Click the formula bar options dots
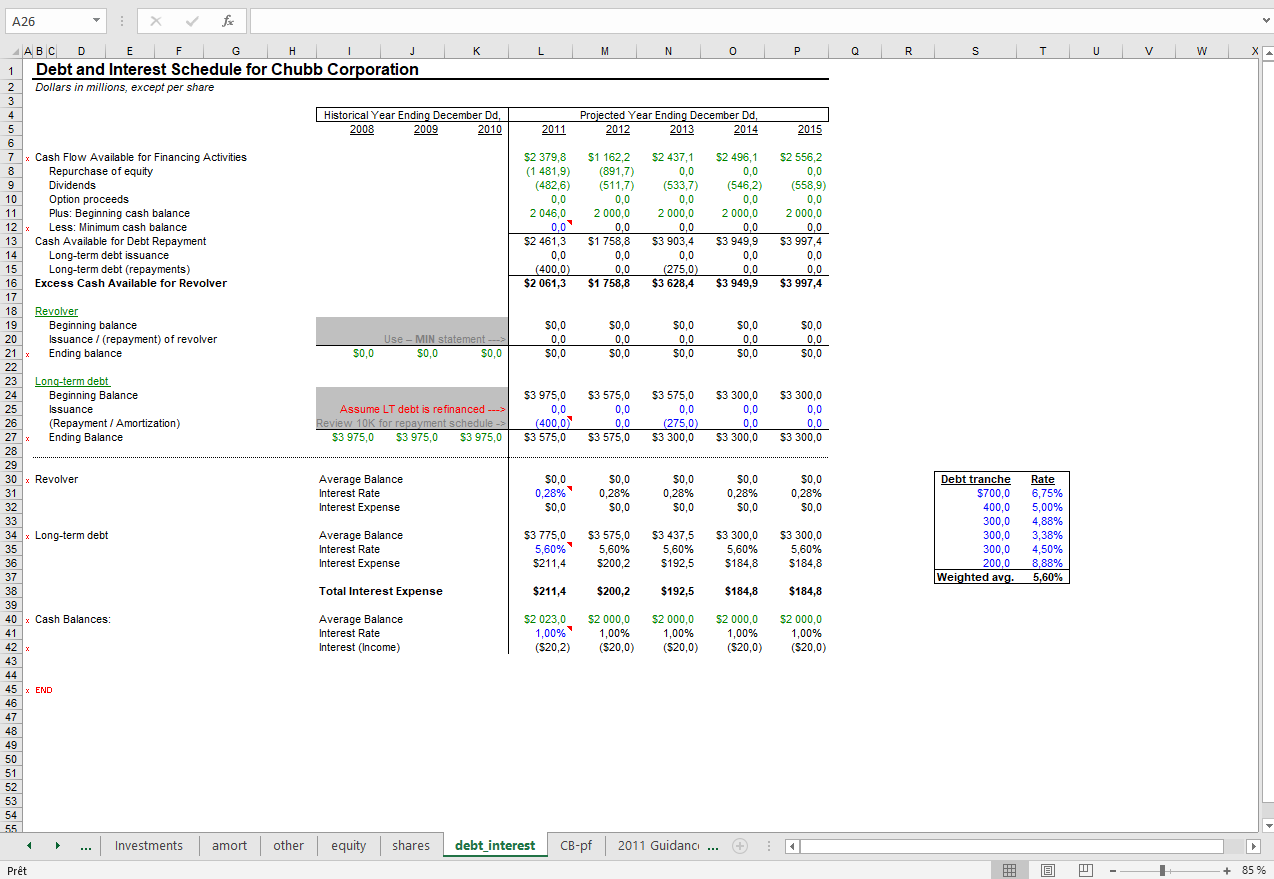 click(x=121, y=21)
